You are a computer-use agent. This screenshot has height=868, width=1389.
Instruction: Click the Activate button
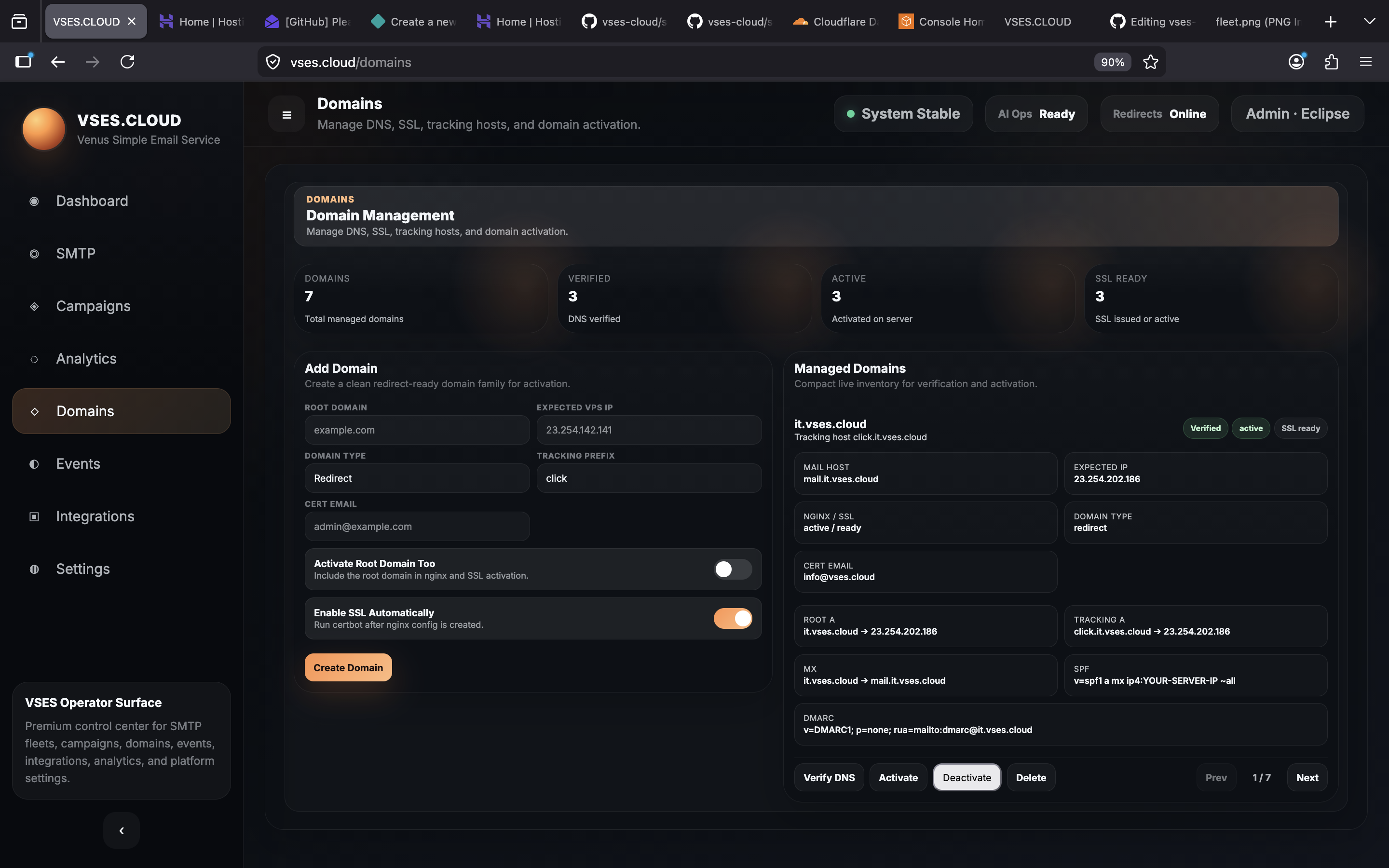coord(898,777)
